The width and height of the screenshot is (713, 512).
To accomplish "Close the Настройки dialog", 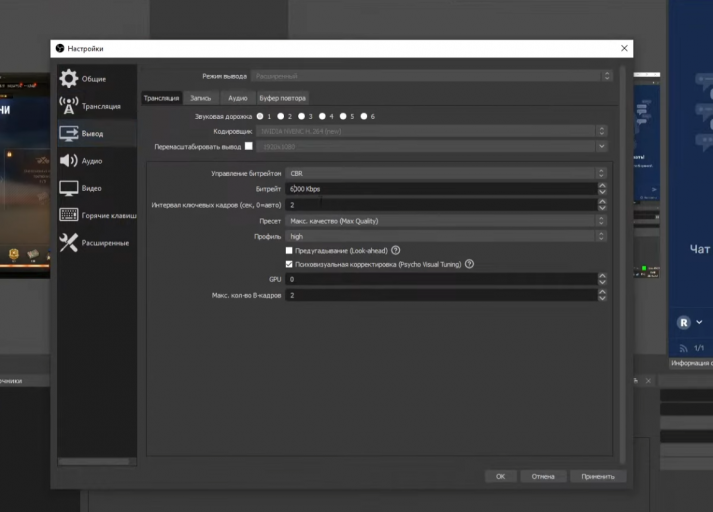I will click(x=624, y=48).
